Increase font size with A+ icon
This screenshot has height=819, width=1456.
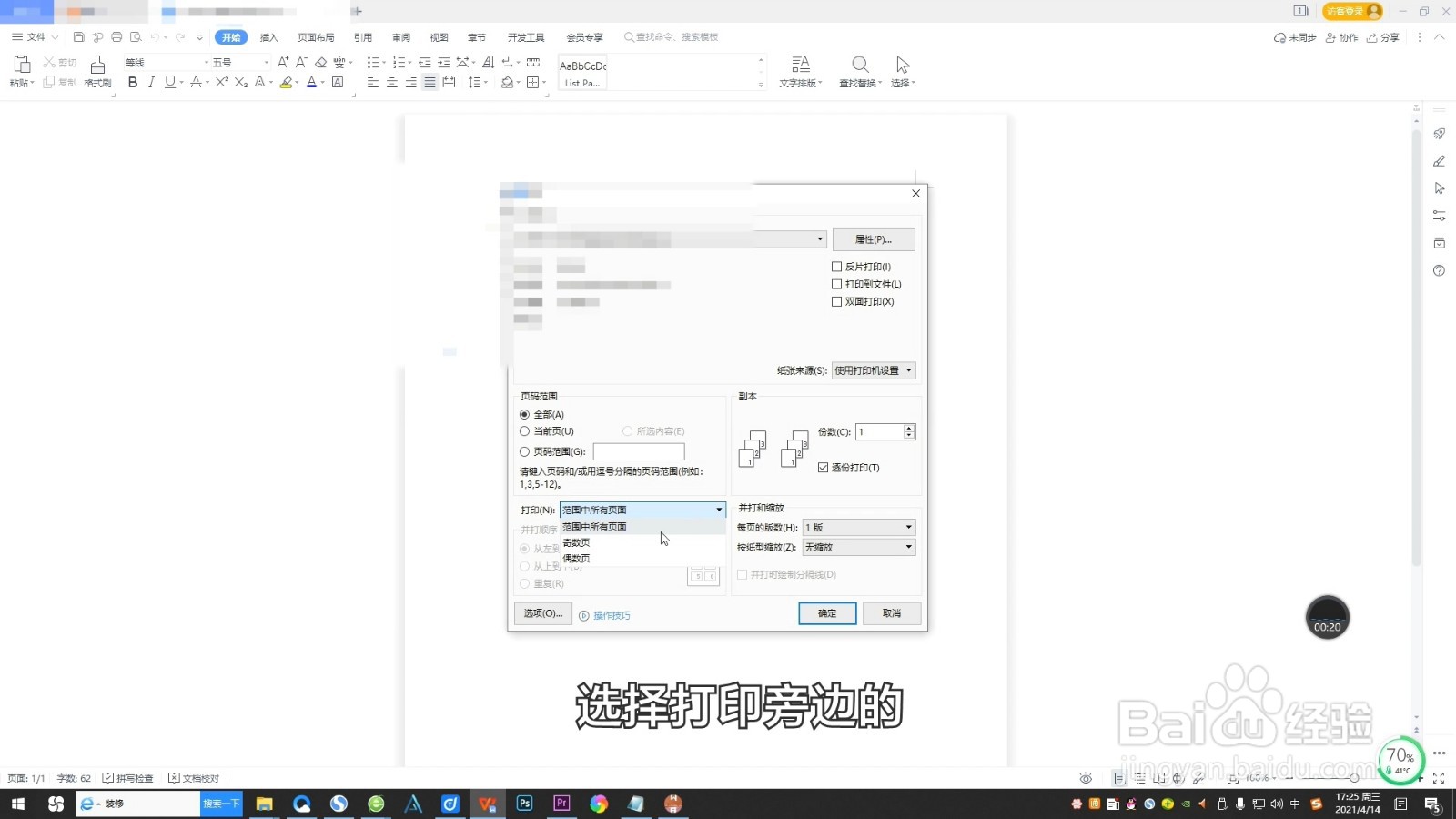click(283, 62)
